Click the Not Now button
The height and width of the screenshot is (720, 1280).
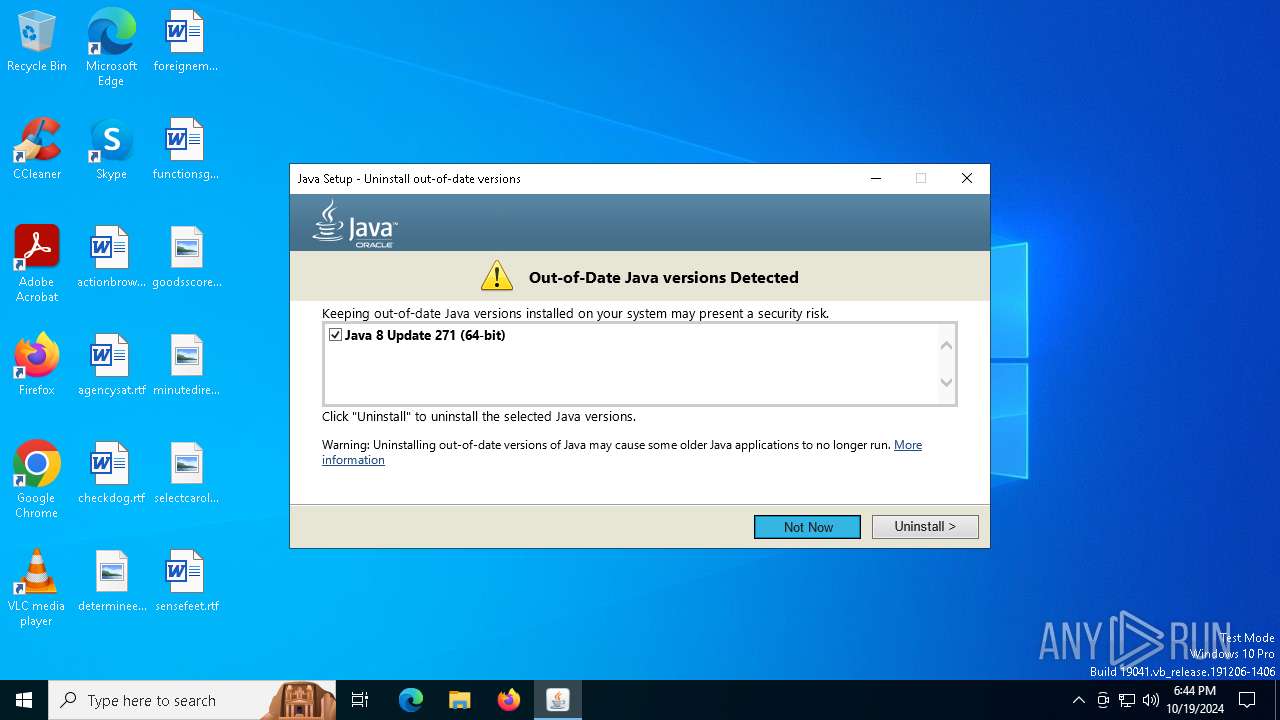pyautogui.click(x=807, y=527)
